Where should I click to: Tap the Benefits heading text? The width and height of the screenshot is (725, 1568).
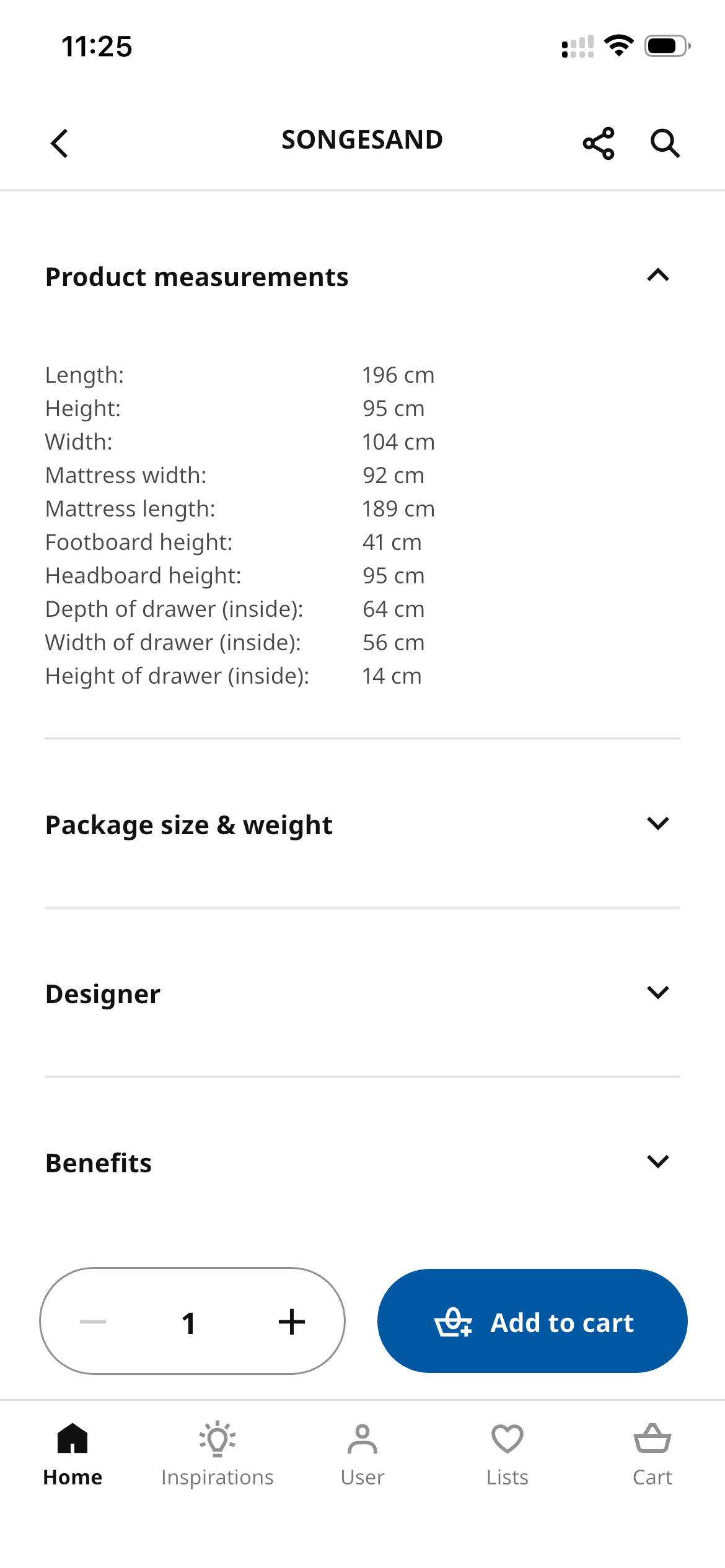click(x=99, y=1163)
